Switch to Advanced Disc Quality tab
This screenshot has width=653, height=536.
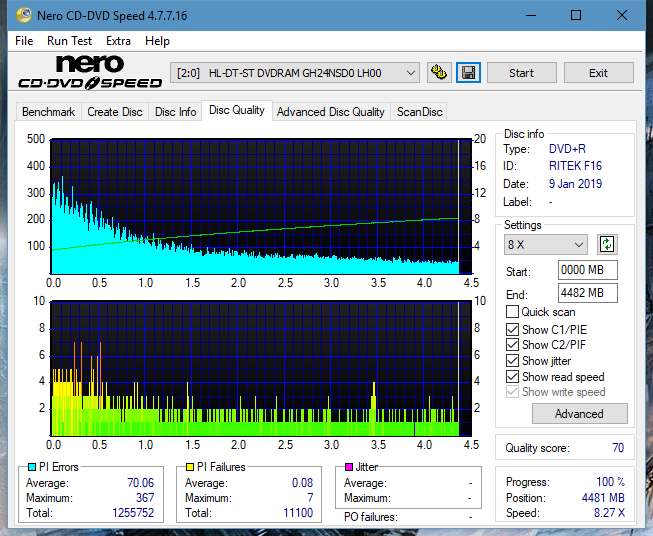[x=331, y=112]
